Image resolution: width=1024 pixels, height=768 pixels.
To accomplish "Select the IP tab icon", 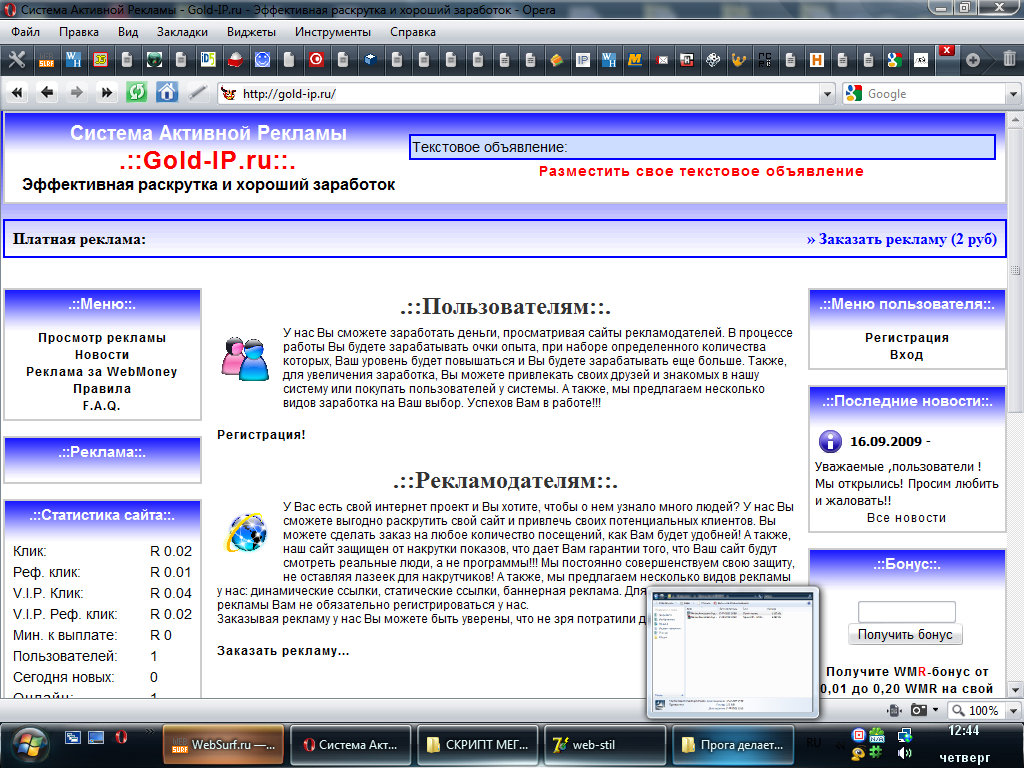I will [583, 60].
